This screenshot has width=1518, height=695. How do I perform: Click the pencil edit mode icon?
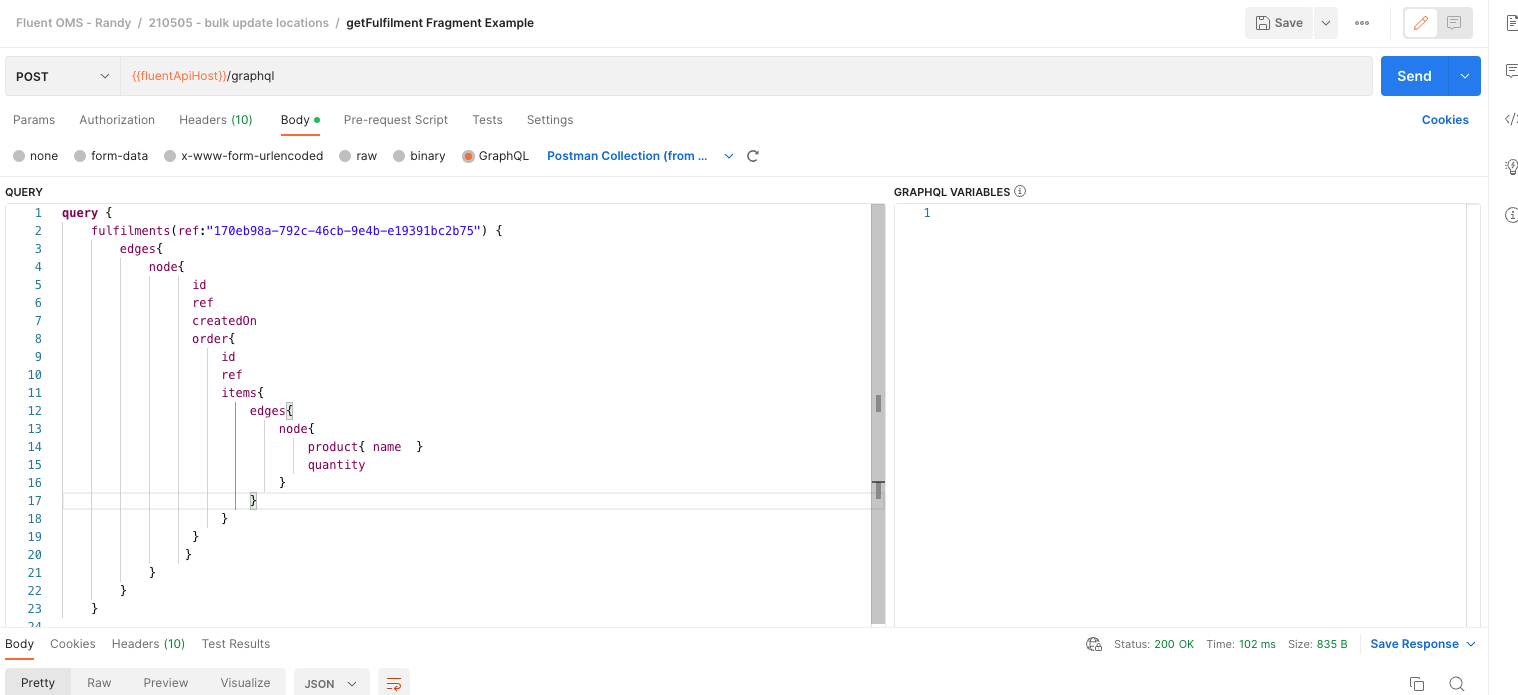coord(1421,23)
